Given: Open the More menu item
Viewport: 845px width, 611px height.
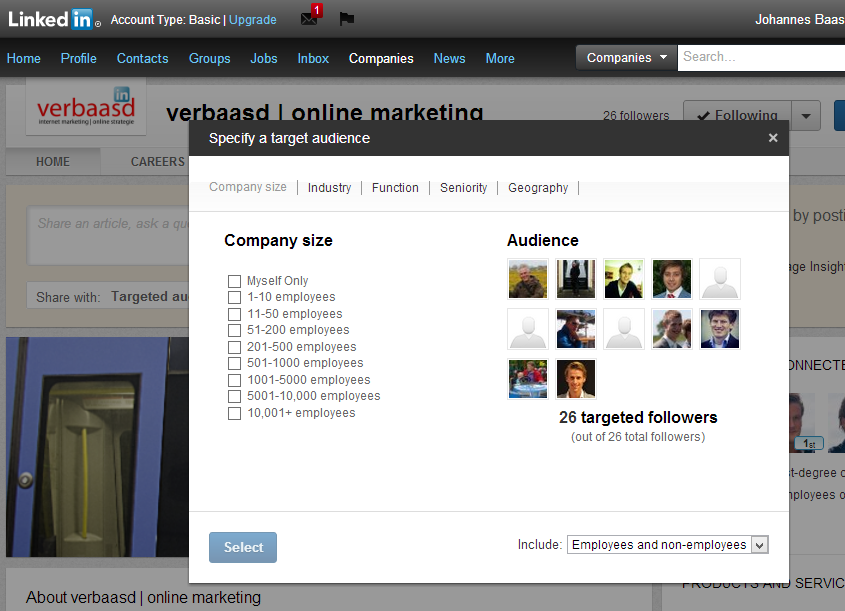Looking at the screenshot, I should pos(500,58).
